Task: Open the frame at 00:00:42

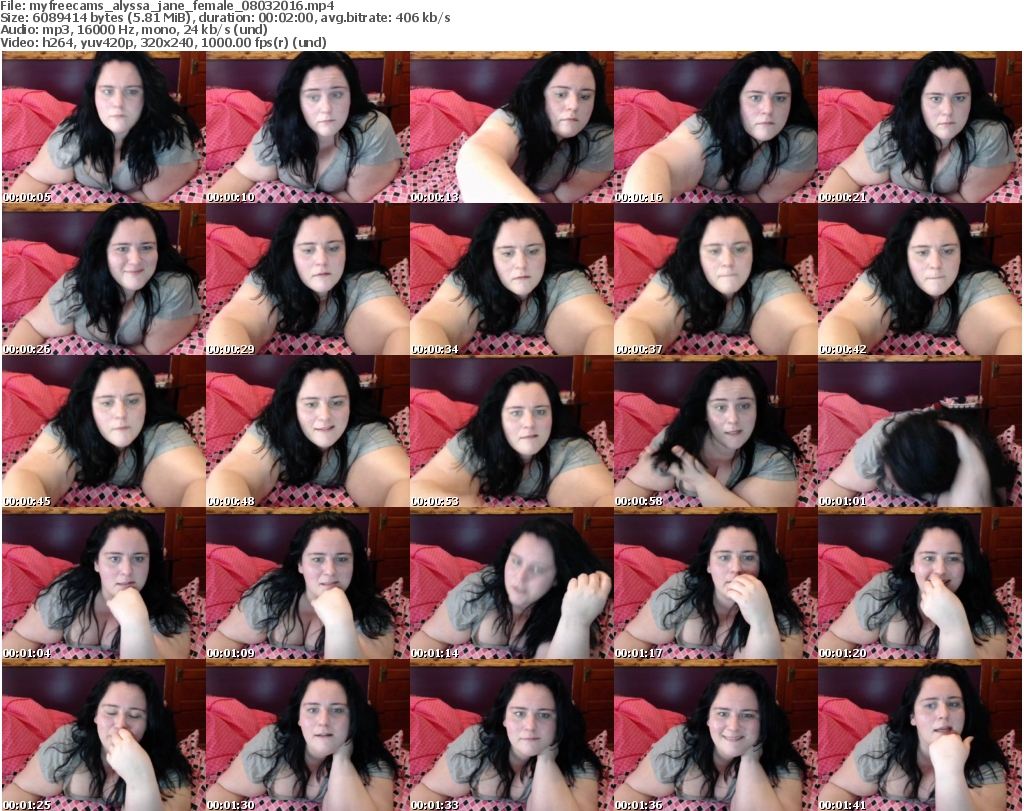Action: tap(919, 280)
